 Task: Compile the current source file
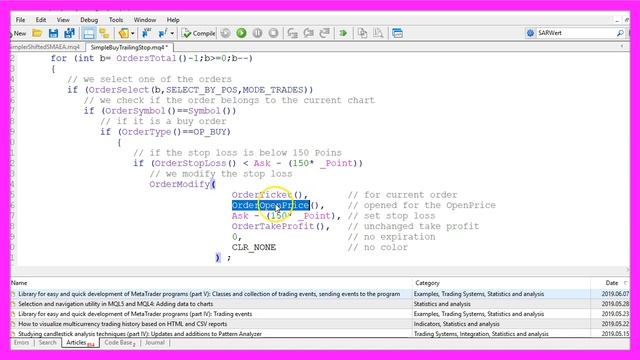[199, 33]
